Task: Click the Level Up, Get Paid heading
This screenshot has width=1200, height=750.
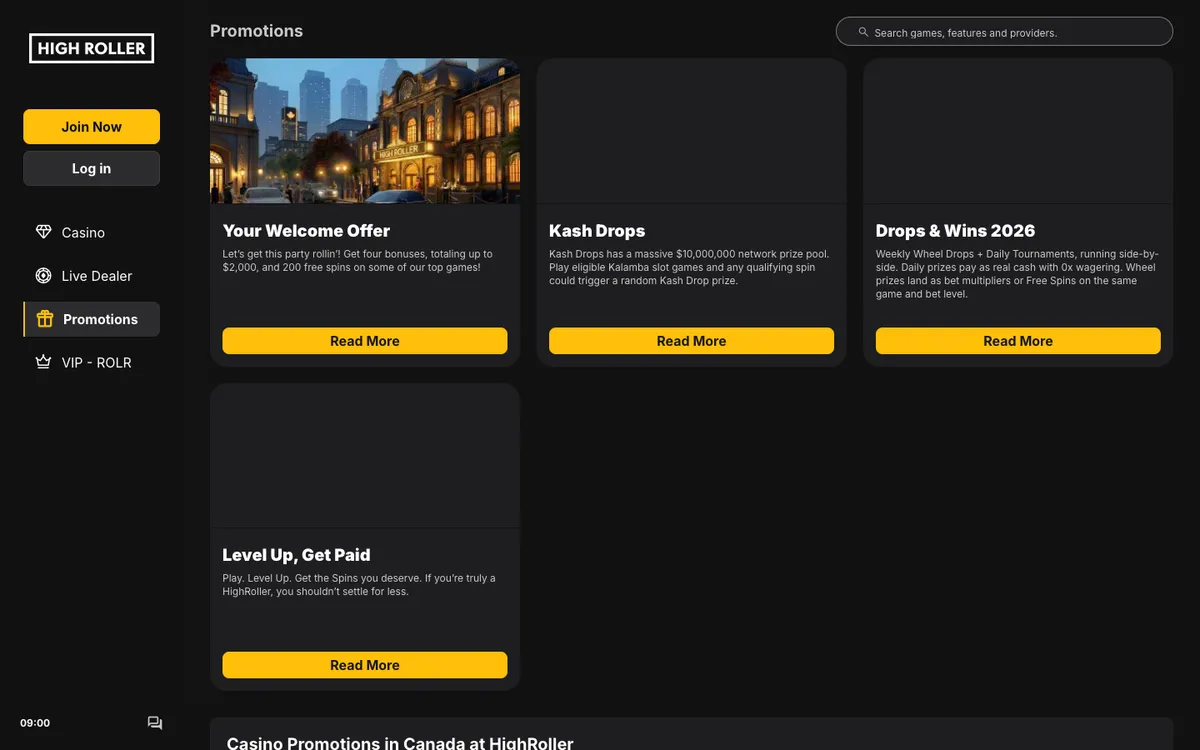Action: (296, 554)
